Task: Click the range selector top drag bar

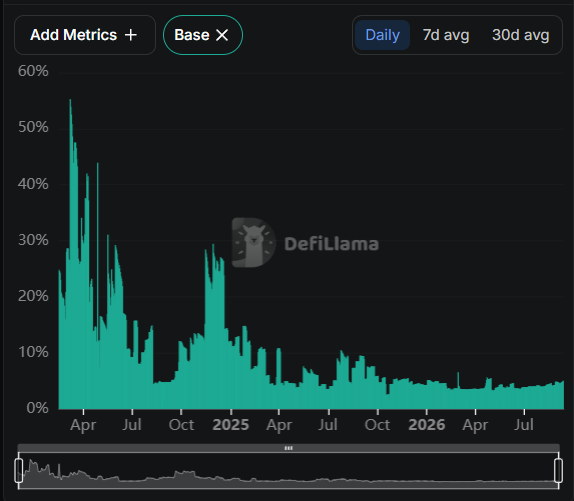Action: click(288, 448)
